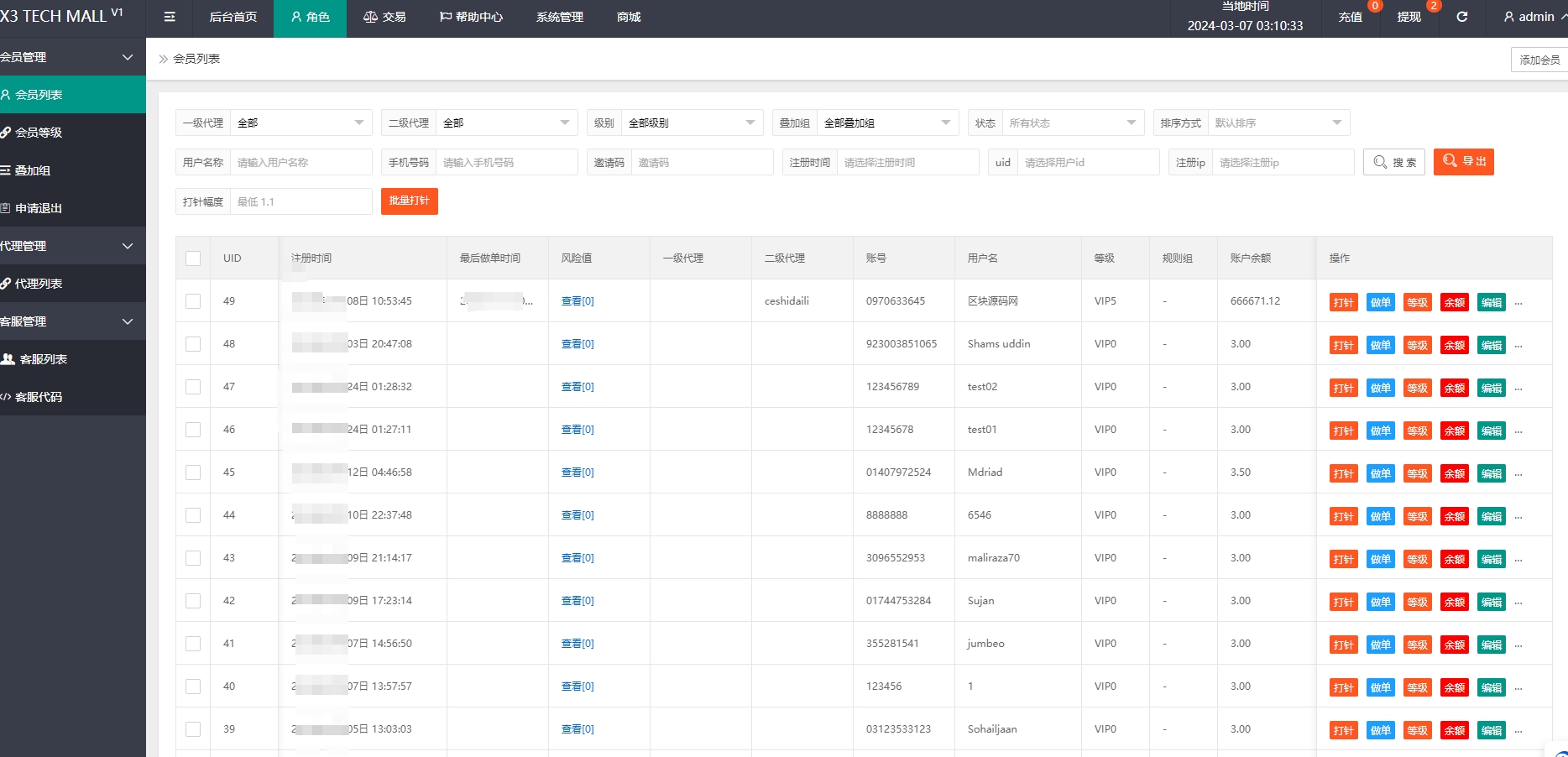Open more actions ellipsis for Sohailjaan row
1568x757 pixels.
coord(1518,731)
